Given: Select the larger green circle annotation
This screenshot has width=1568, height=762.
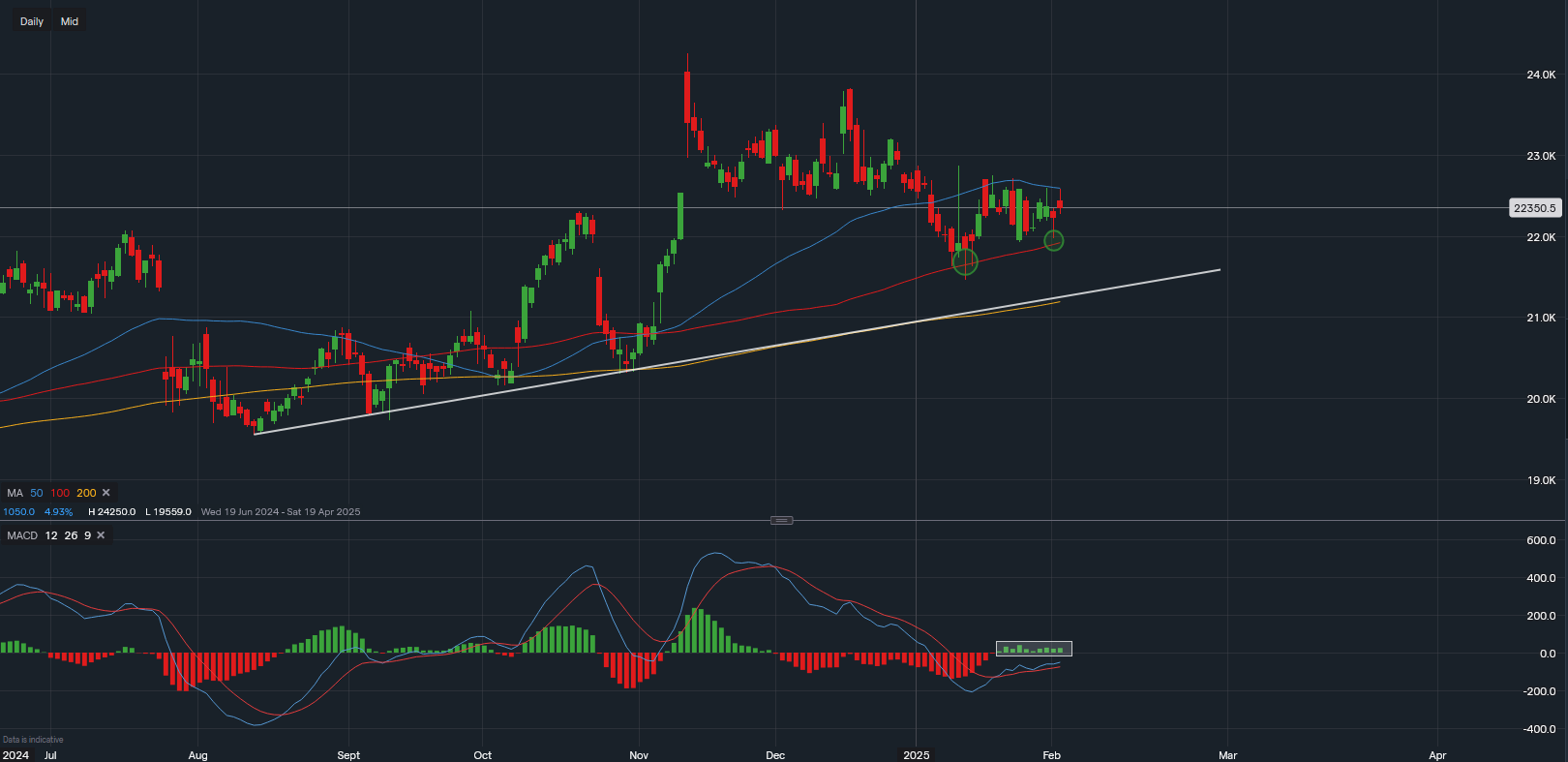Looking at the screenshot, I should pyautogui.click(x=965, y=261).
